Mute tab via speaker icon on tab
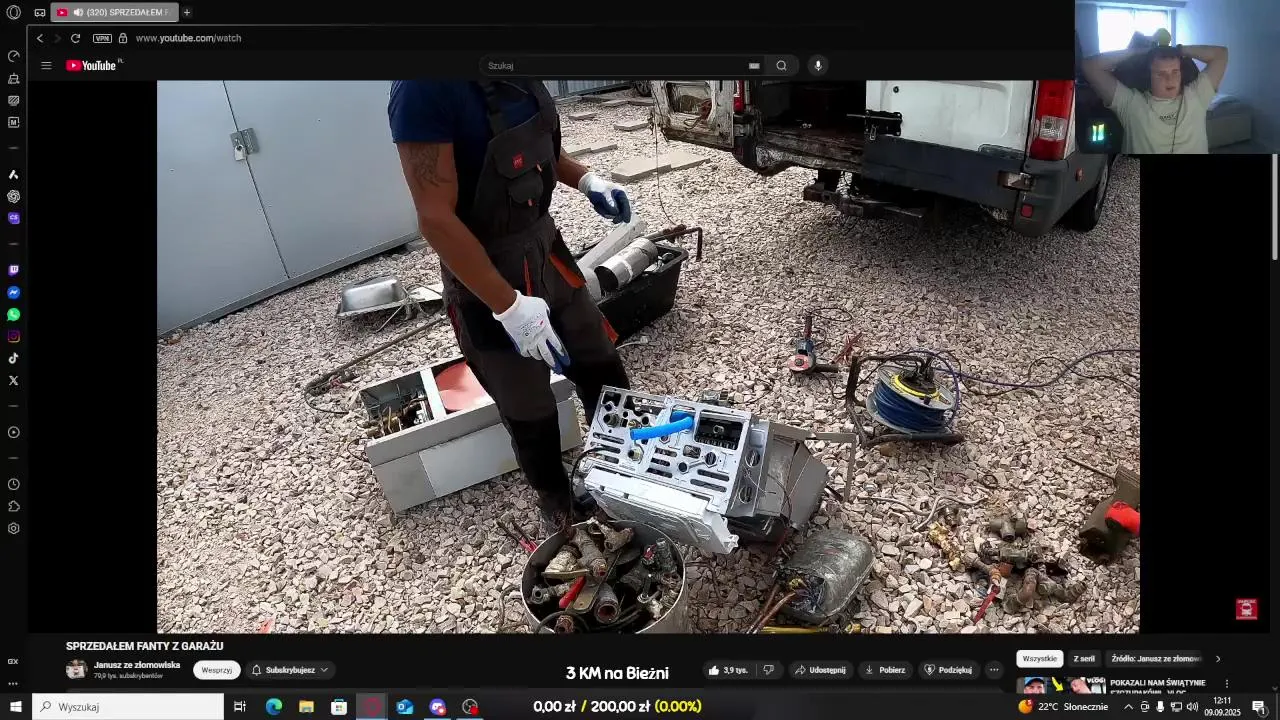Viewport: 1280px width, 720px height. pos(78,12)
